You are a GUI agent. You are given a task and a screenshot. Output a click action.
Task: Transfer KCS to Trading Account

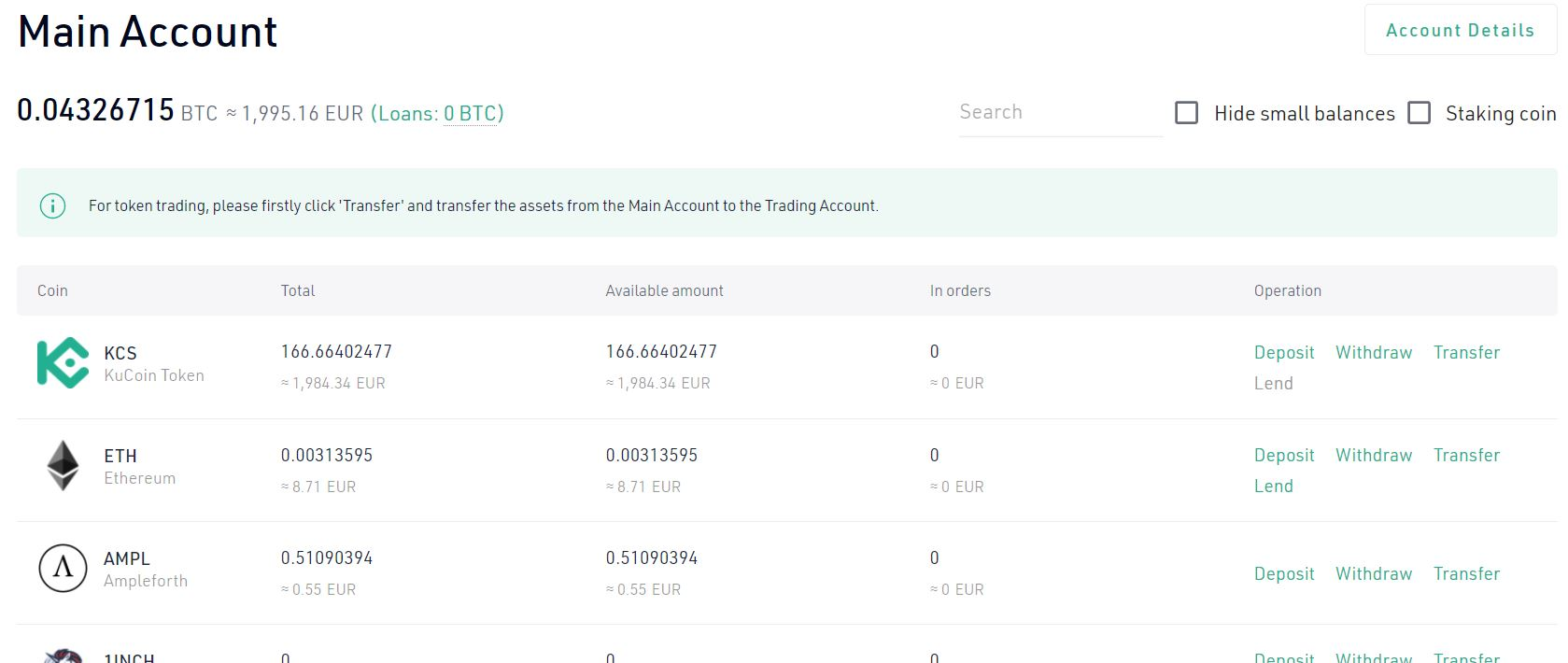1467,352
